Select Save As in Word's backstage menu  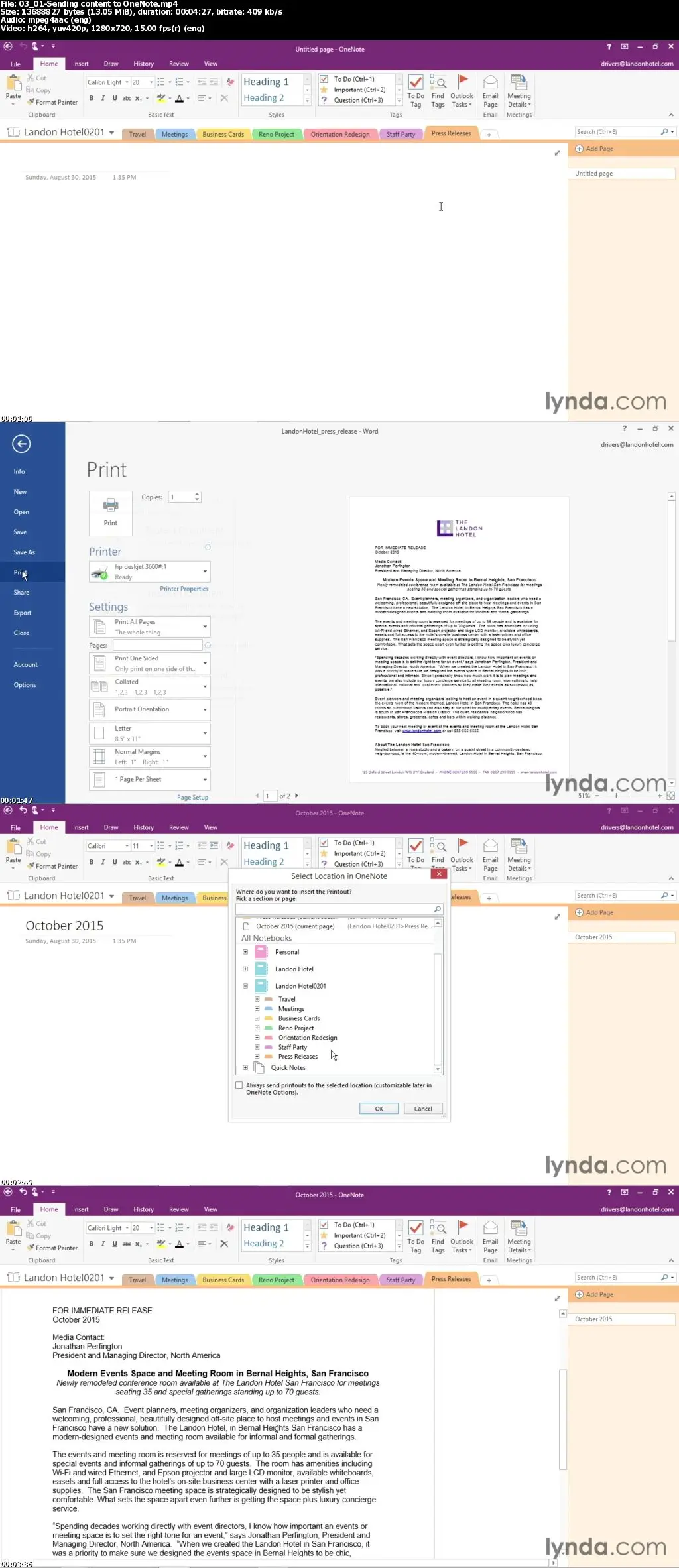[x=25, y=552]
